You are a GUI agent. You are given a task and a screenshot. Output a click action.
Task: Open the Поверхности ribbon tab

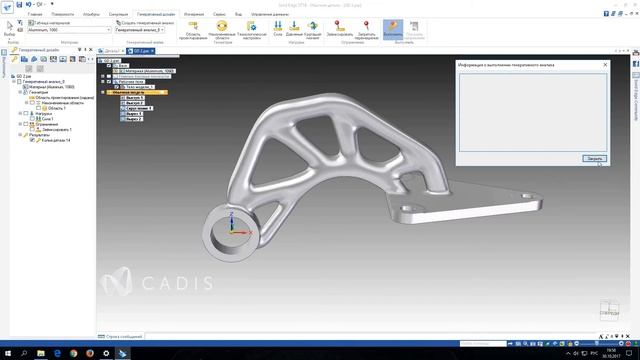(62, 14)
